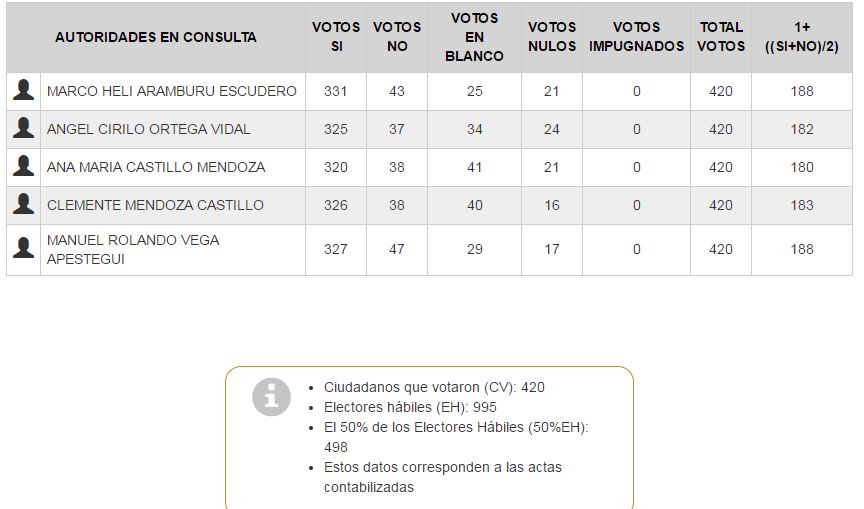Screen dimensions: 864x509
Task: Click the name Angel Cirilo Ortega Vidal
Action: click(x=149, y=129)
